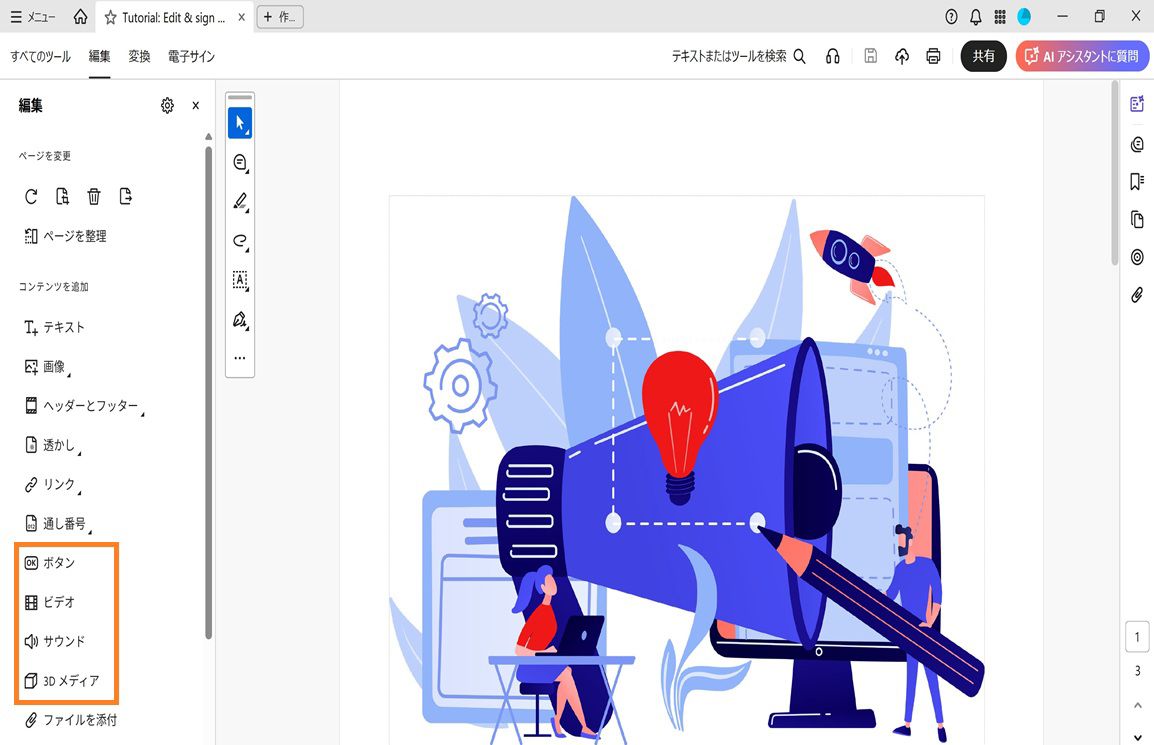The height and width of the screenshot is (745, 1154).
Task: Open the bookmarks panel icon
Action: (x=1136, y=181)
